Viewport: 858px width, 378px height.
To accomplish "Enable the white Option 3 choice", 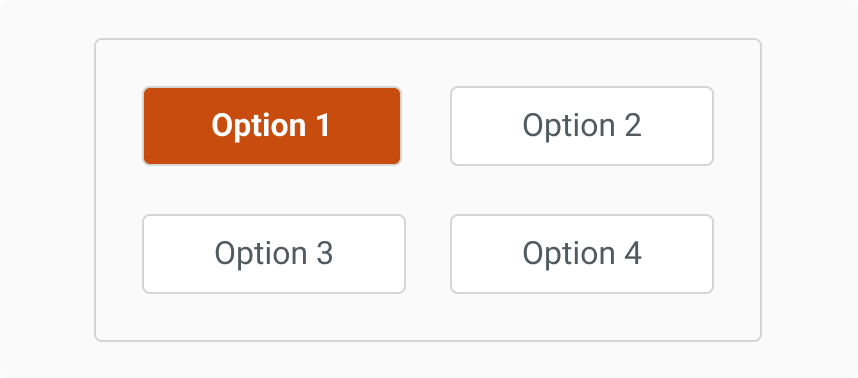I will (x=274, y=254).
